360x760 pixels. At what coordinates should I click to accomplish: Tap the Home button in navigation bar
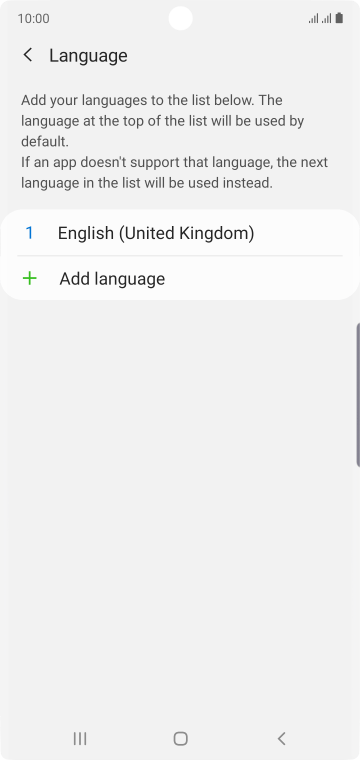180,738
